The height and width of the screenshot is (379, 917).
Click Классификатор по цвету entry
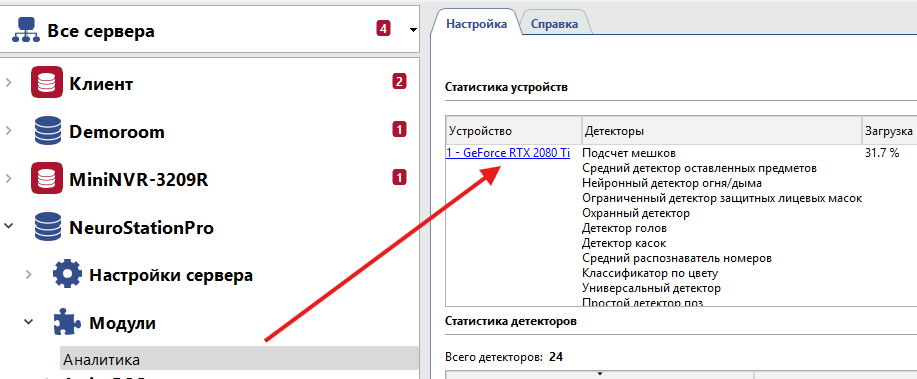click(x=650, y=273)
